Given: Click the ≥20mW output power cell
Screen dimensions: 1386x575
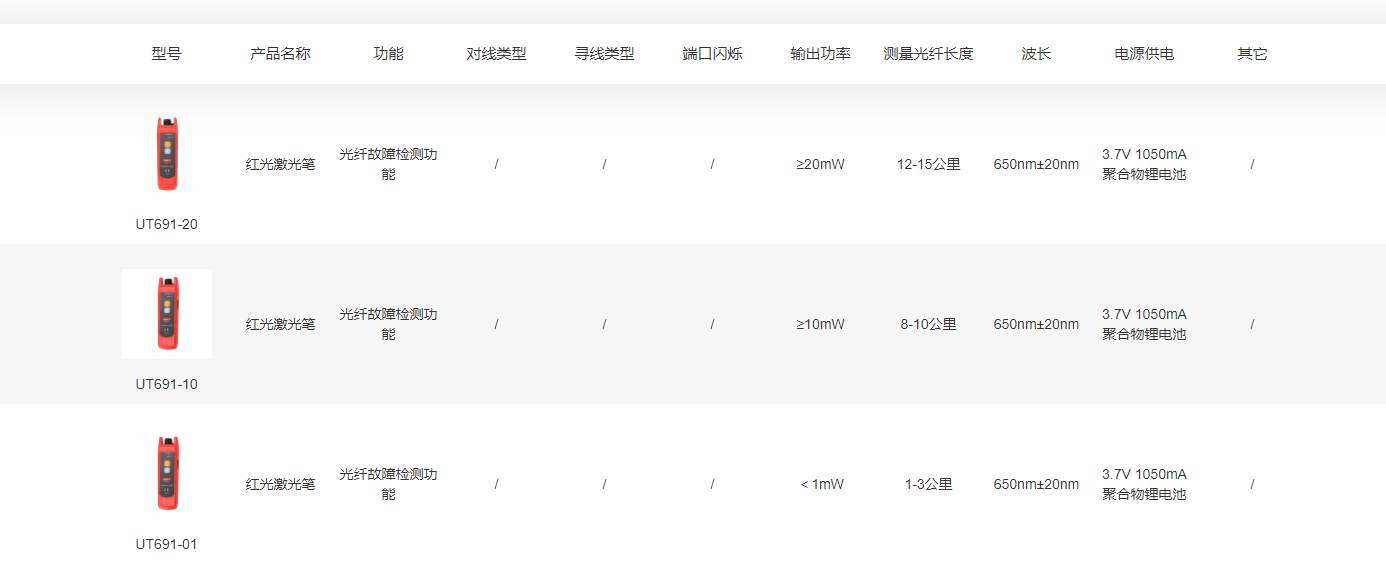Looking at the screenshot, I should 820,164.
